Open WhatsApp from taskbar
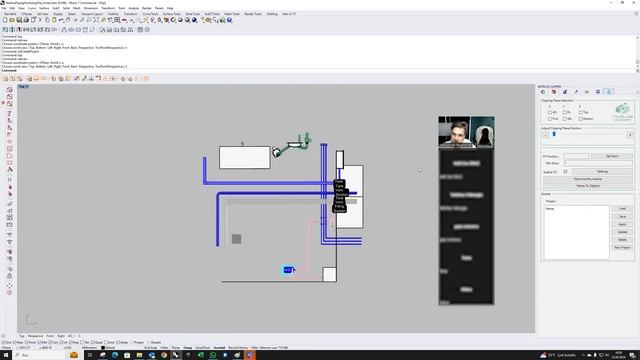640x360 pixels. click(x=213, y=355)
